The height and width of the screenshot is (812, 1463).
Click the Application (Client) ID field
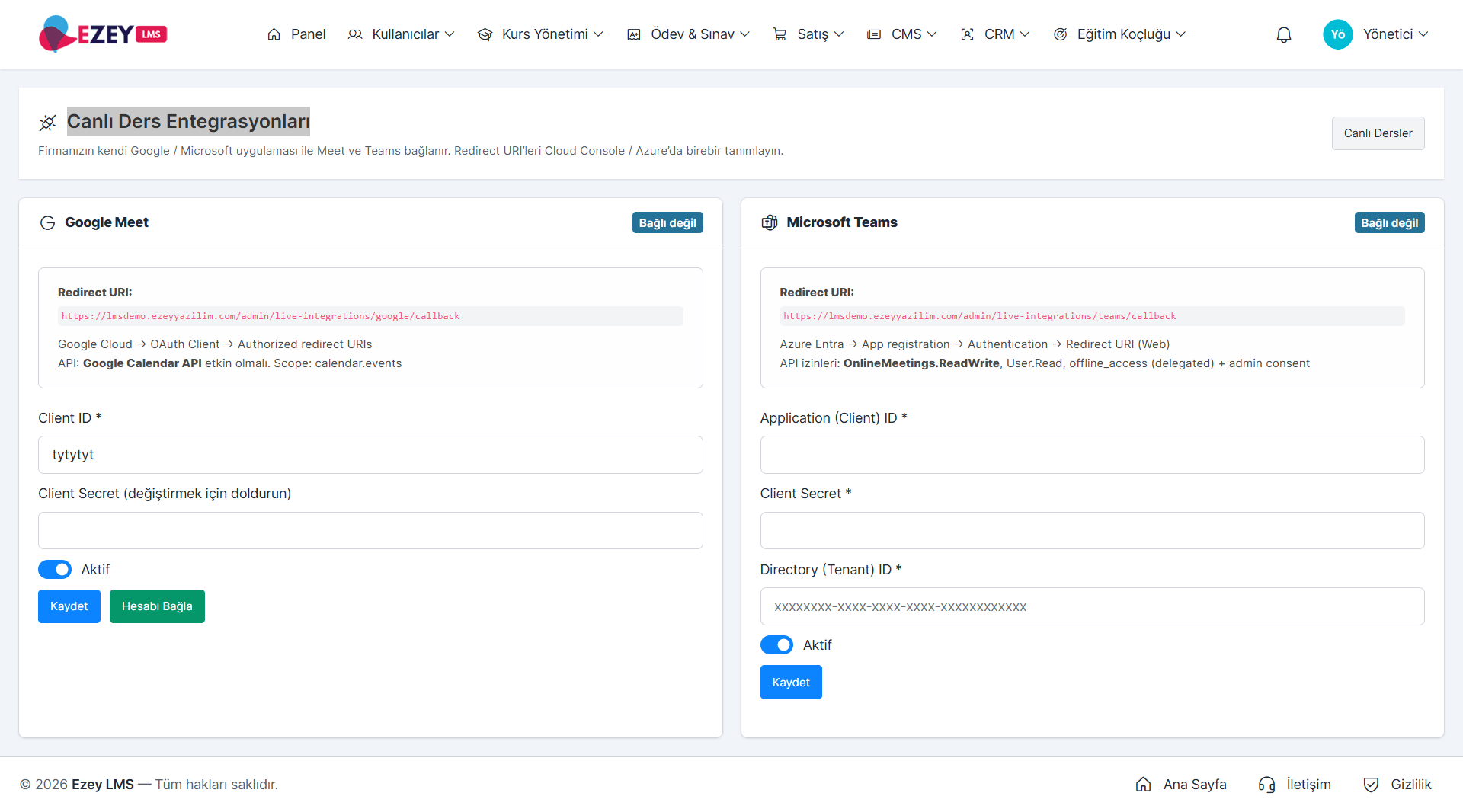pos(1092,455)
